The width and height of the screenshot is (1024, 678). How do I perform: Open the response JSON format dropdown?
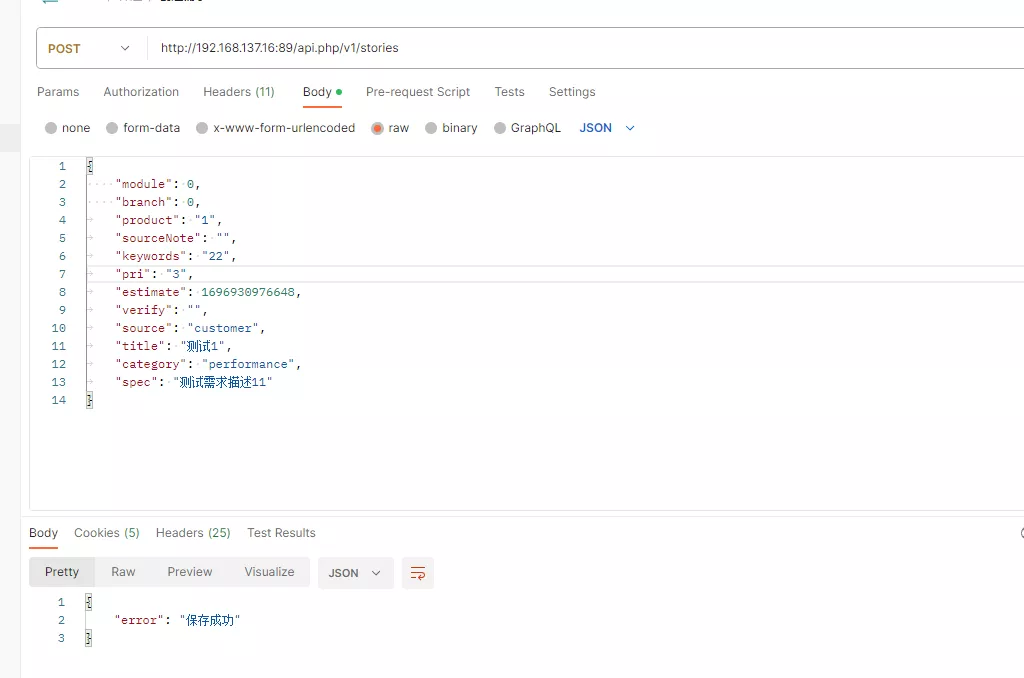355,573
